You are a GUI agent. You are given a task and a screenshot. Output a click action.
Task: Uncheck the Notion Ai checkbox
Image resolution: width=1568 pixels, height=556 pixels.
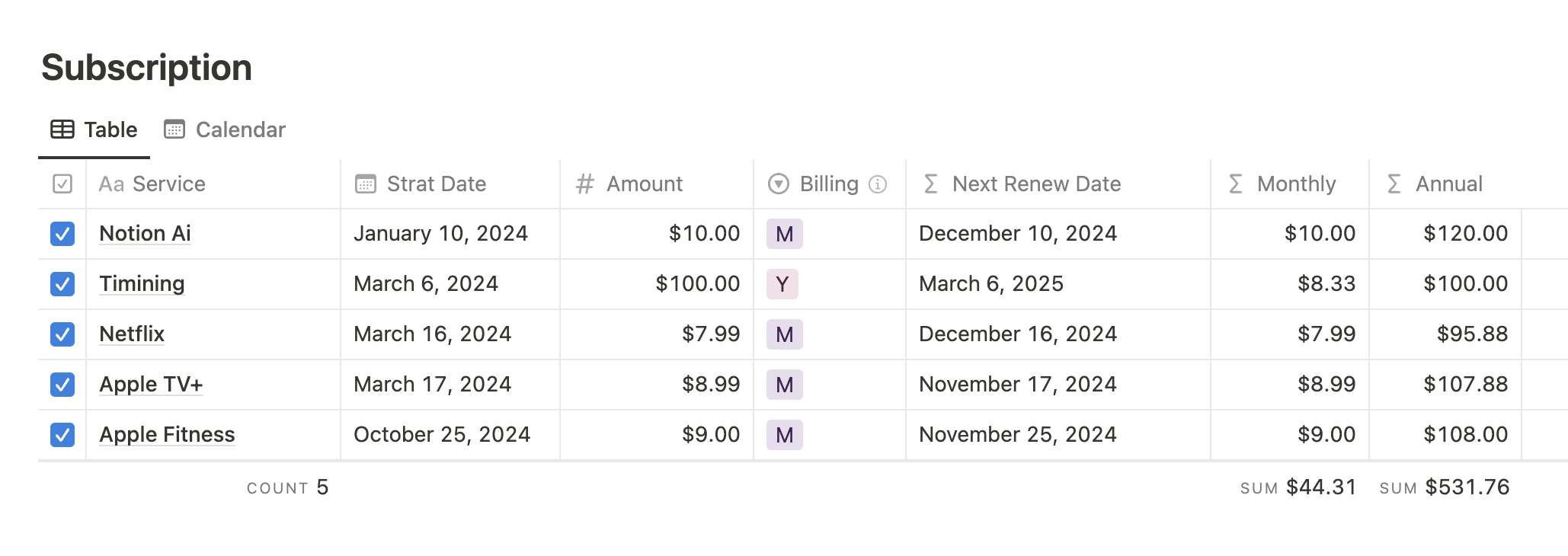tap(62, 234)
